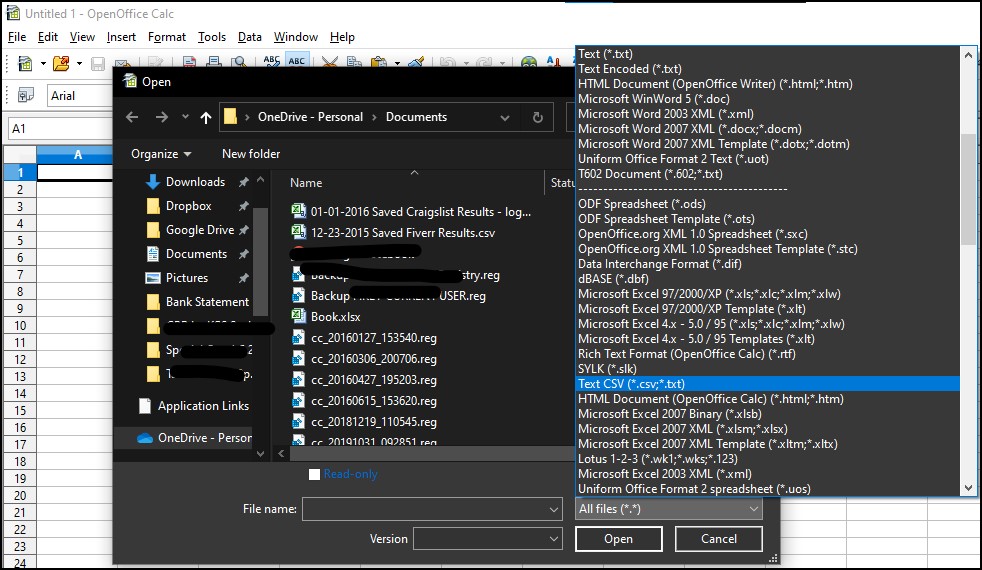Click the Print toolbar icon
The height and width of the screenshot is (570, 982).
coord(214,61)
